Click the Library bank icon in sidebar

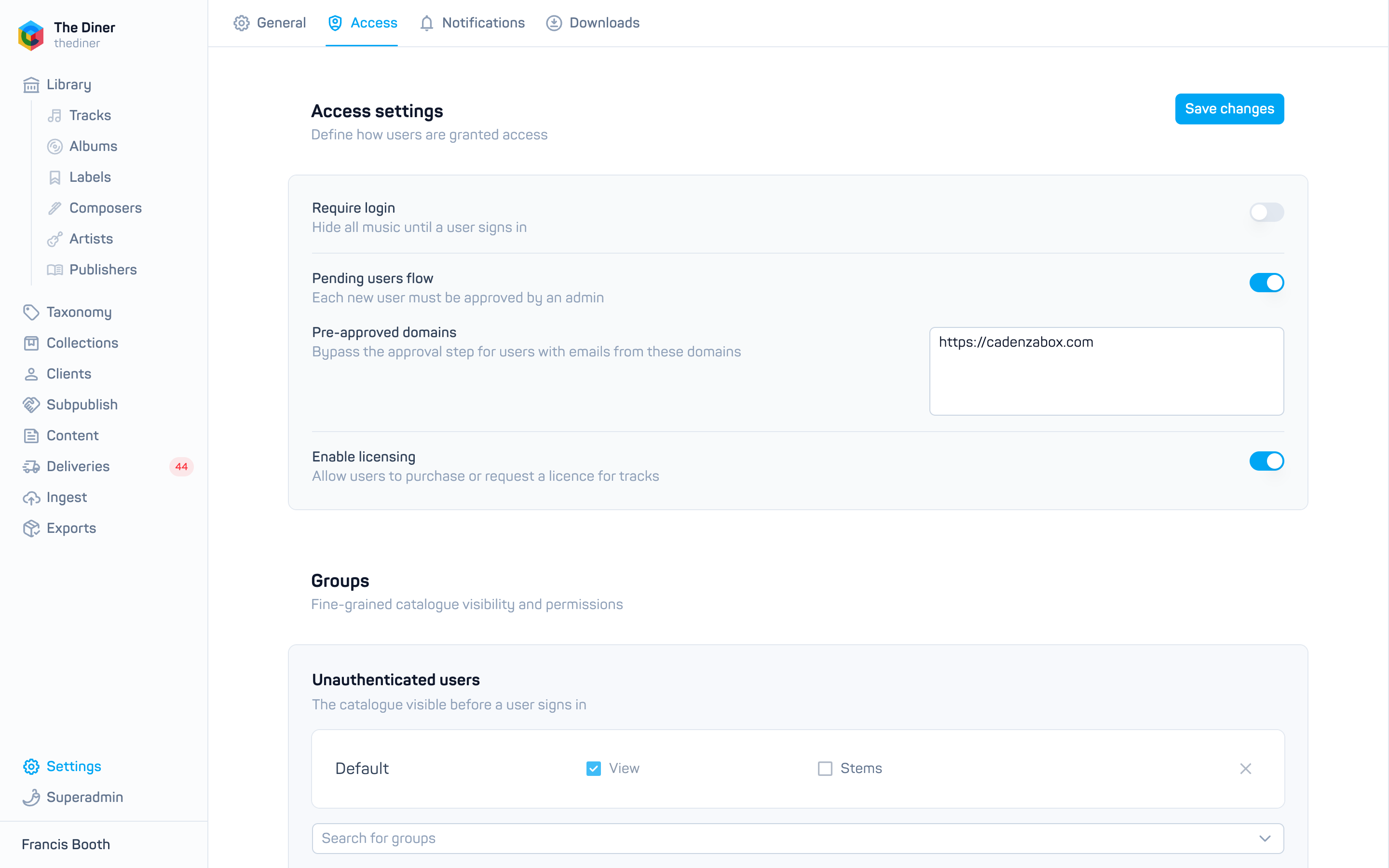31,85
